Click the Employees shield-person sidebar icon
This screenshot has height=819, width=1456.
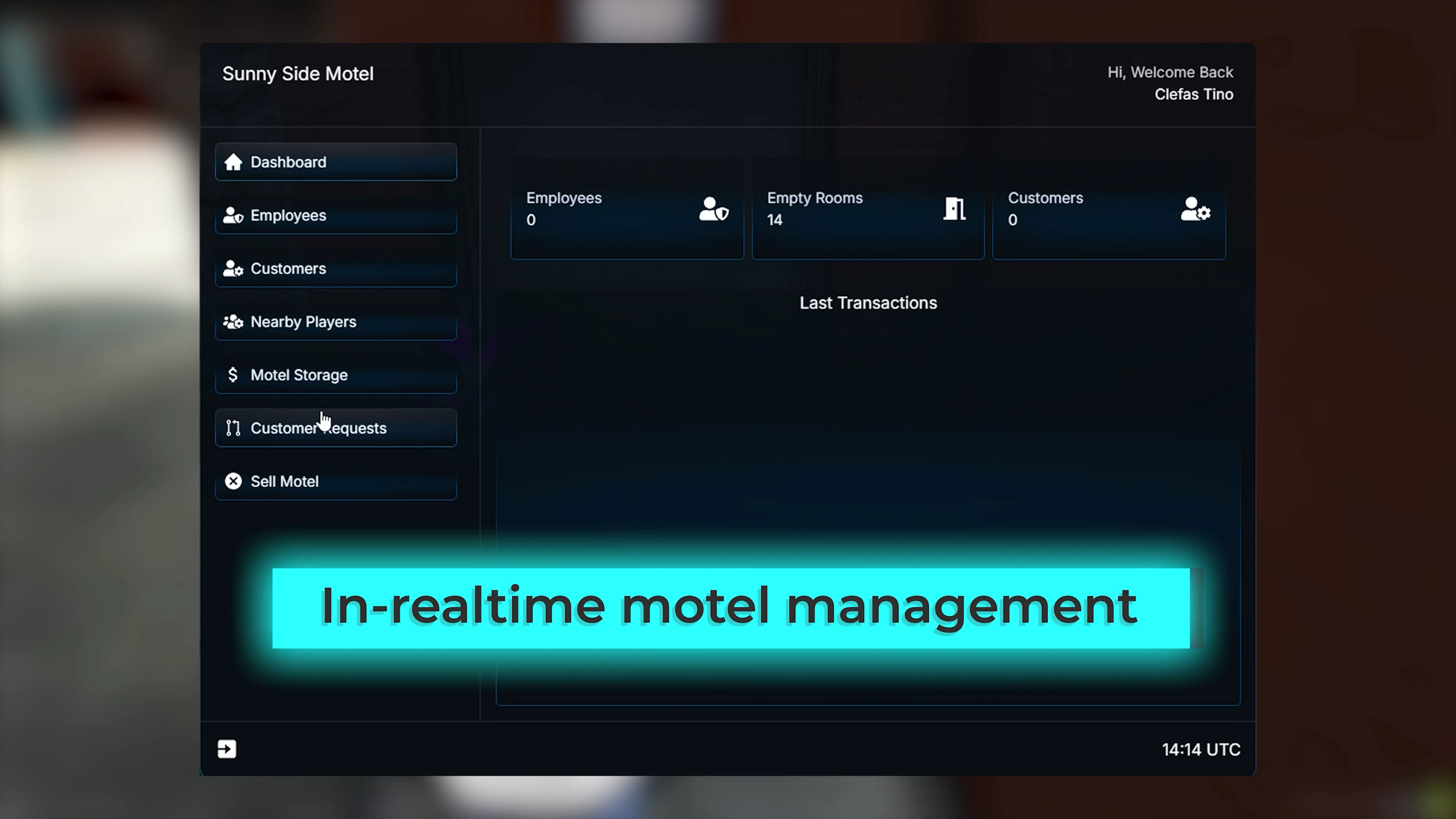(x=233, y=215)
